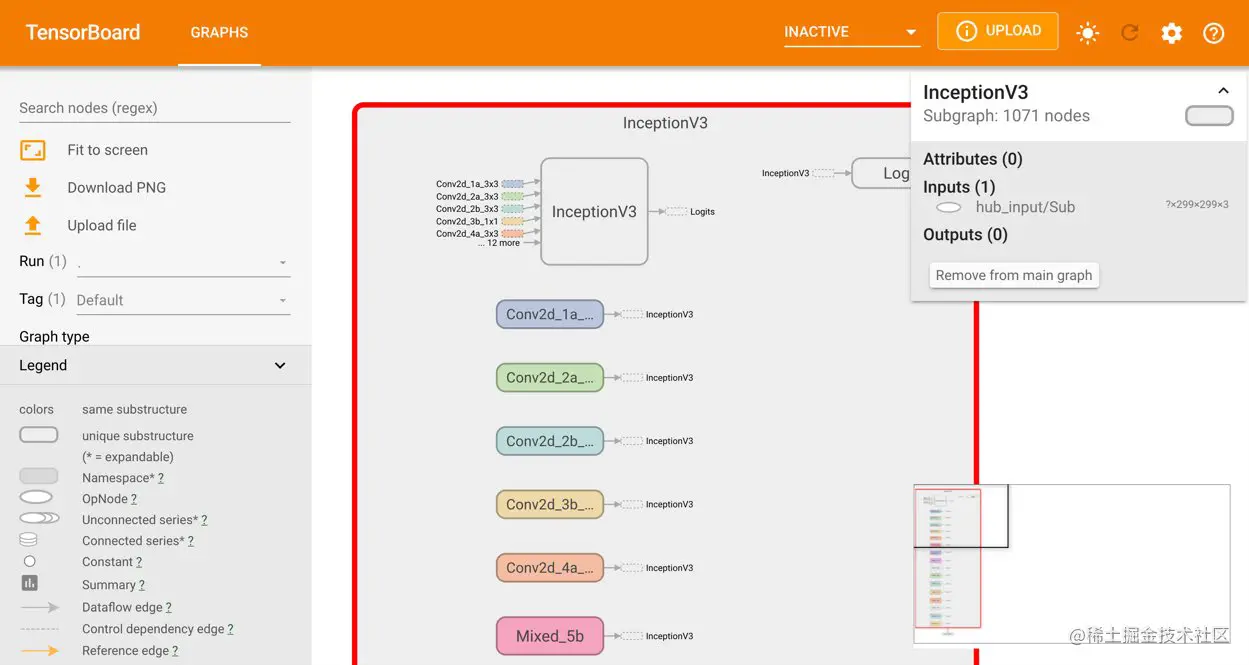The width and height of the screenshot is (1249, 665).
Task: Toggle the light/dark theme sun icon
Action: click(x=1088, y=33)
